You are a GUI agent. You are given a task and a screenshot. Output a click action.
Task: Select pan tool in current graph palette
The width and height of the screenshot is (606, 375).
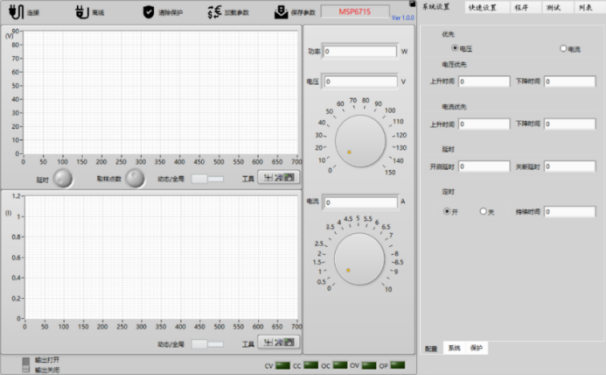click(289, 342)
